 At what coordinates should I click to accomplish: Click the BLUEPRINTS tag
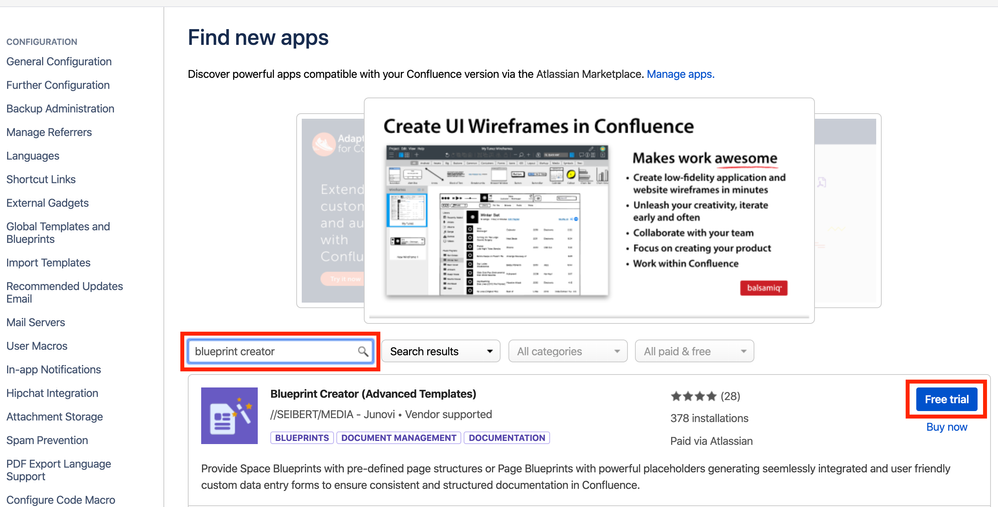point(302,438)
